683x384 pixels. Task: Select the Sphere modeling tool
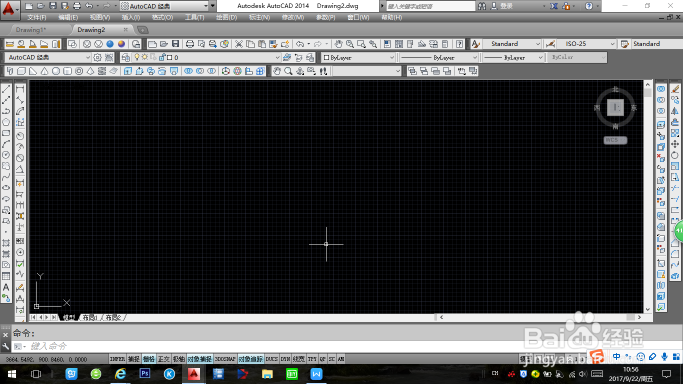pyautogui.click(x=56, y=71)
